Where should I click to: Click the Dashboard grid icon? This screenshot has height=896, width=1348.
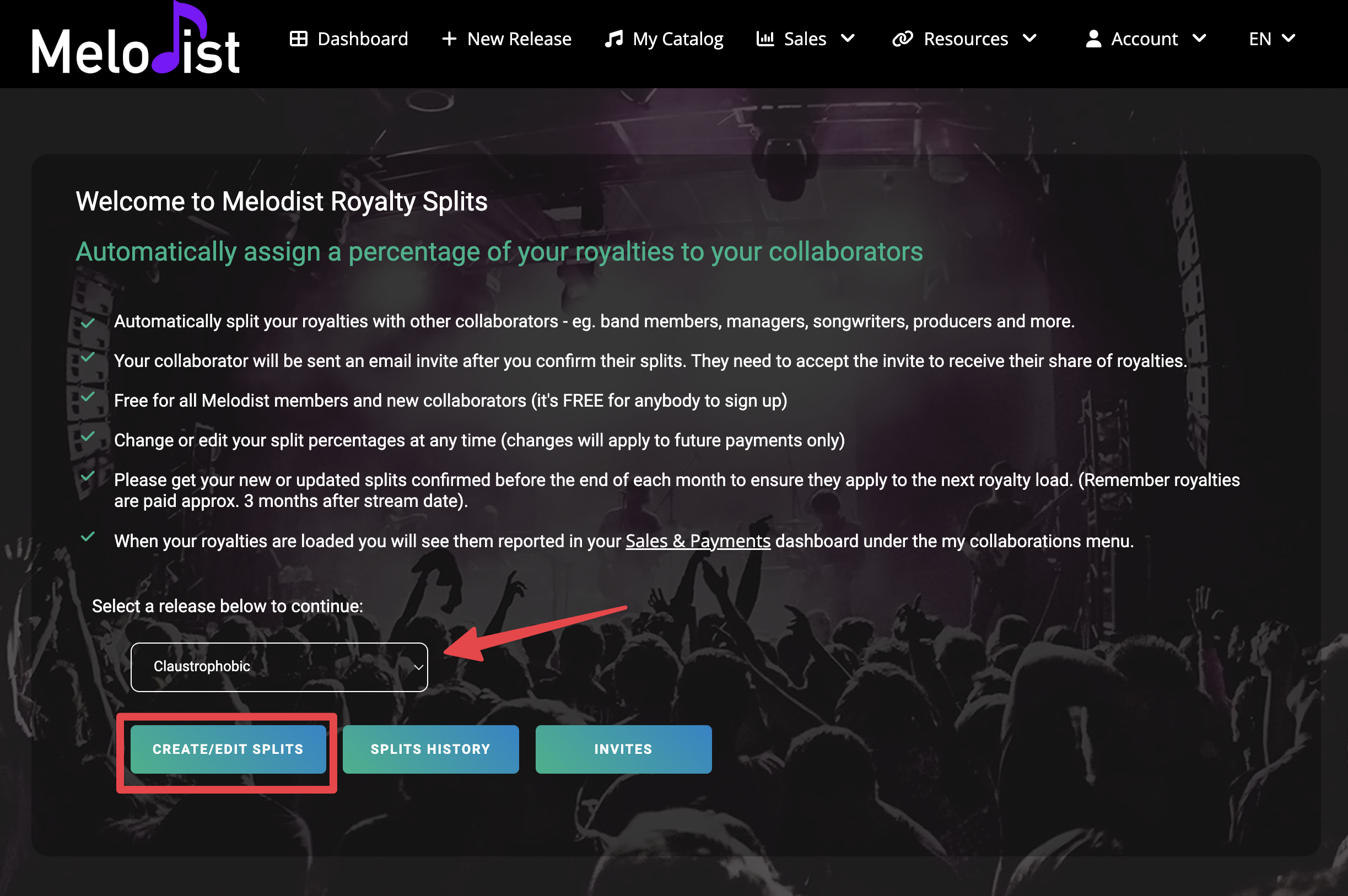tap(298, 39)
